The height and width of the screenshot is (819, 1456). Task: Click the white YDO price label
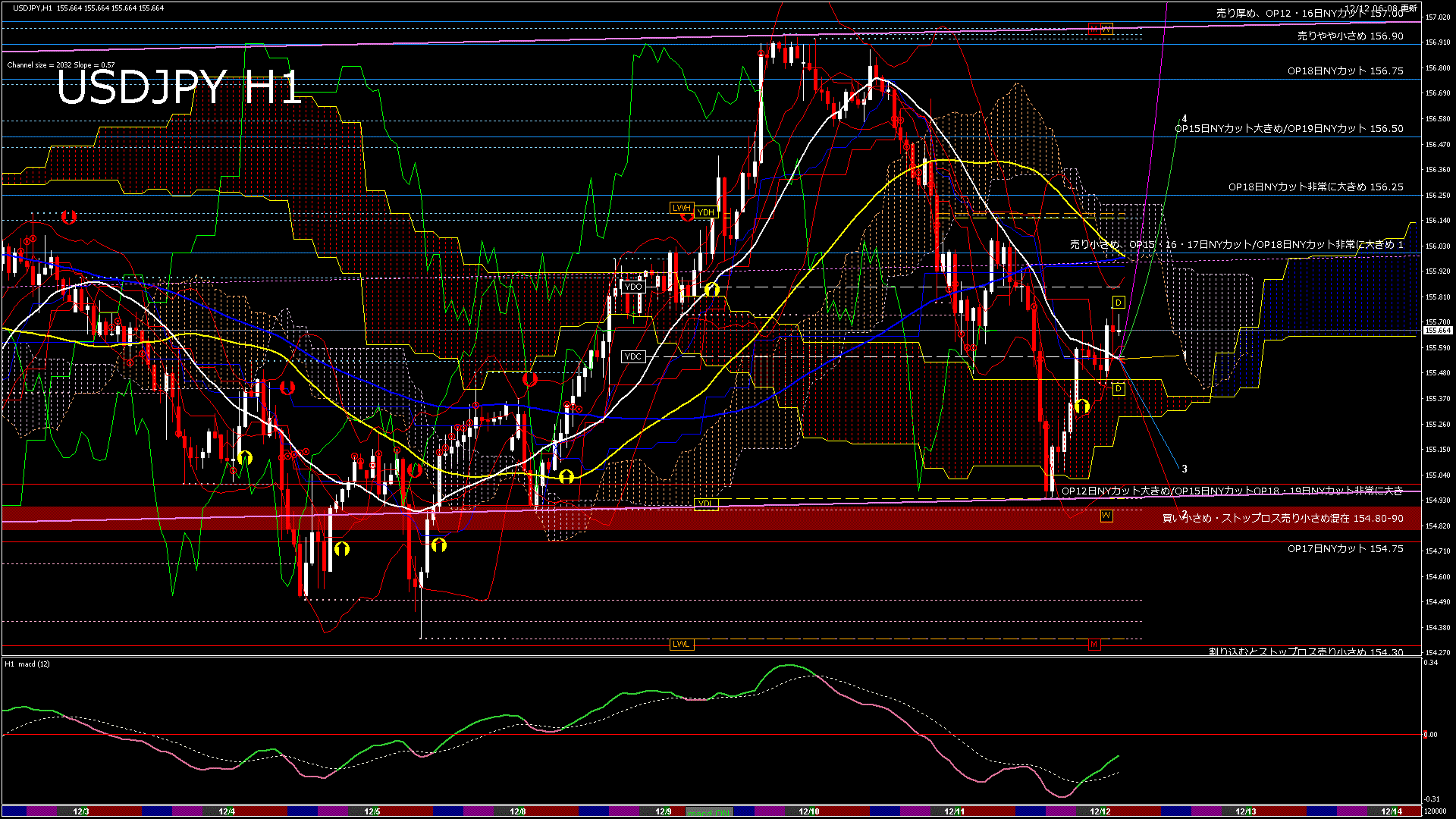633,287
